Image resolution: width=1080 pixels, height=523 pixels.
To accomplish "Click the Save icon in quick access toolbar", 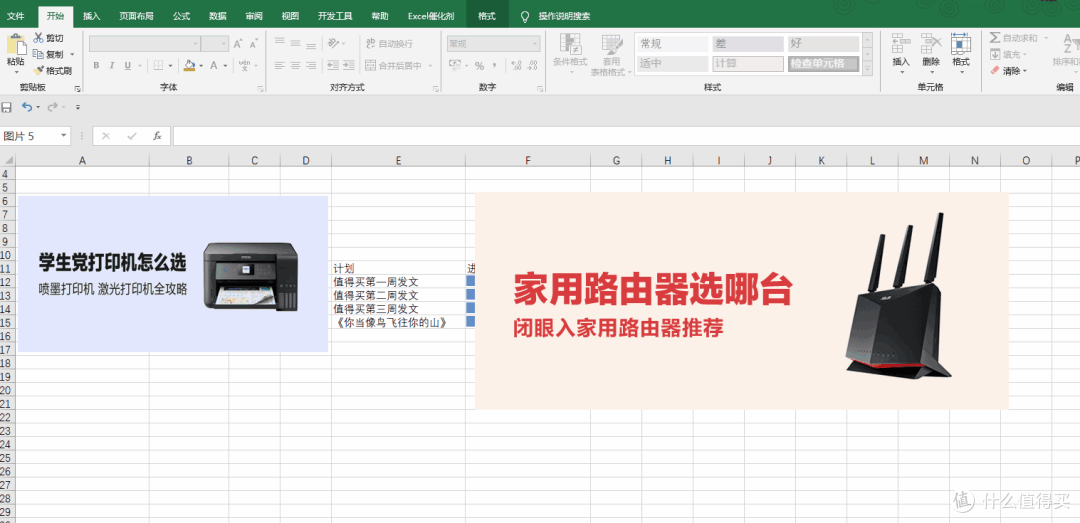I will [x=7, y=107].
